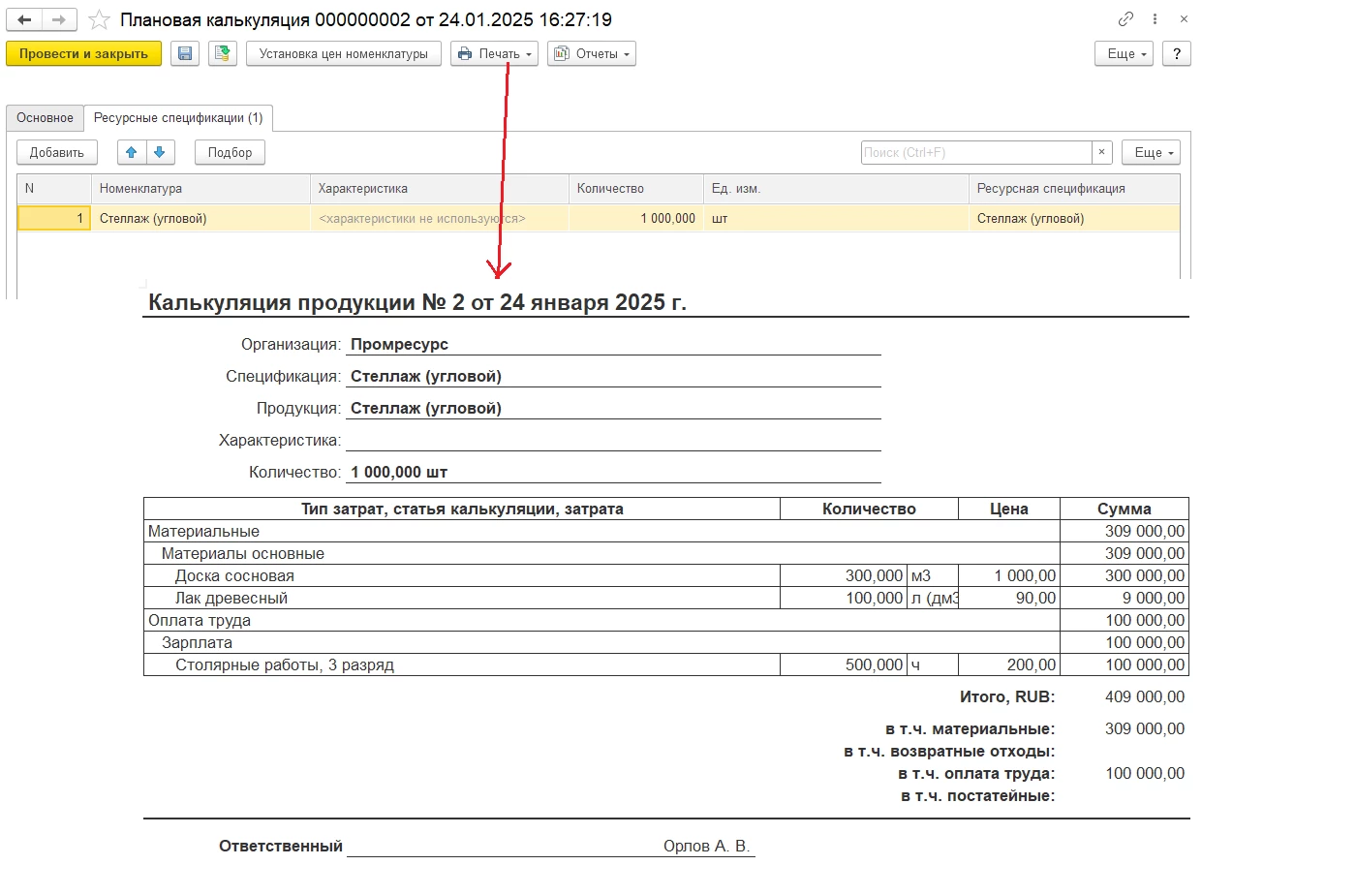Click the Ед. изм. column header
The width and height of the screenshot is (1356, 896).
[x=836, y=189]
